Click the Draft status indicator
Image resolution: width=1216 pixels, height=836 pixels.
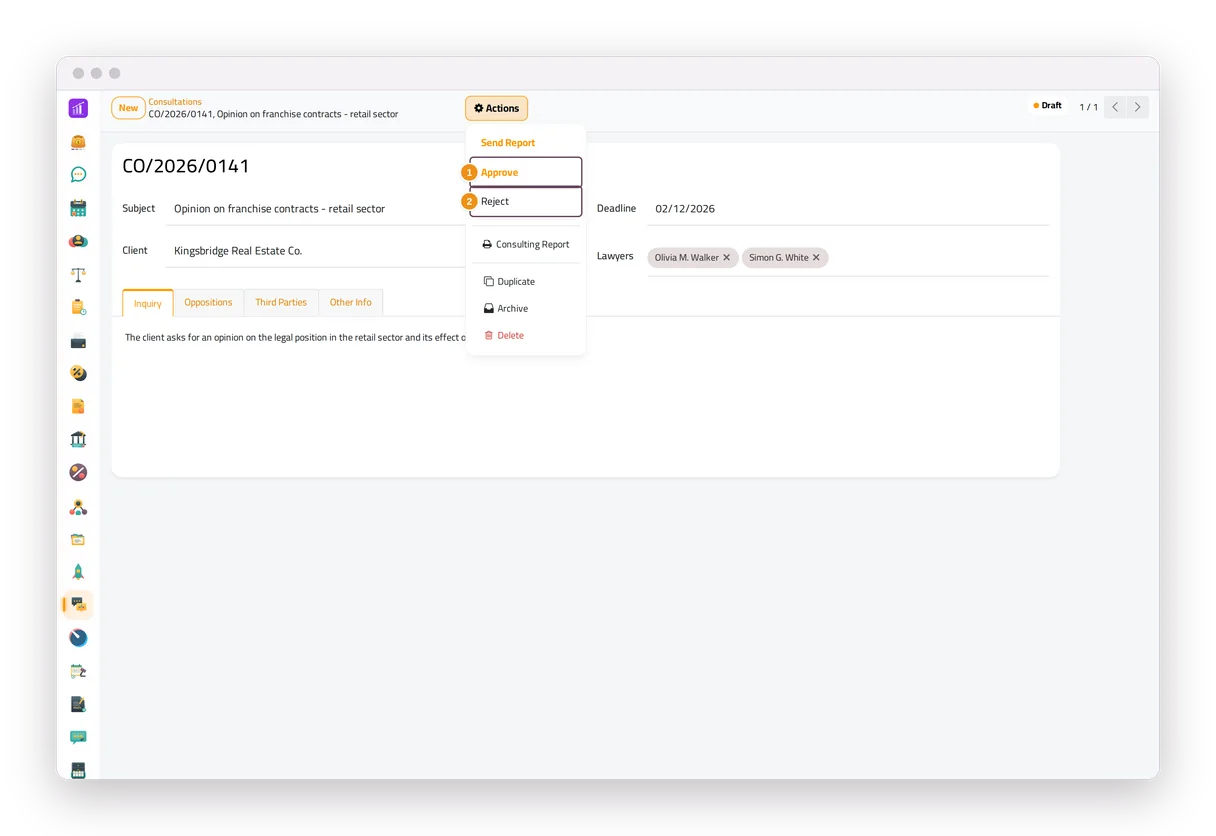[x=1048, y=106]
